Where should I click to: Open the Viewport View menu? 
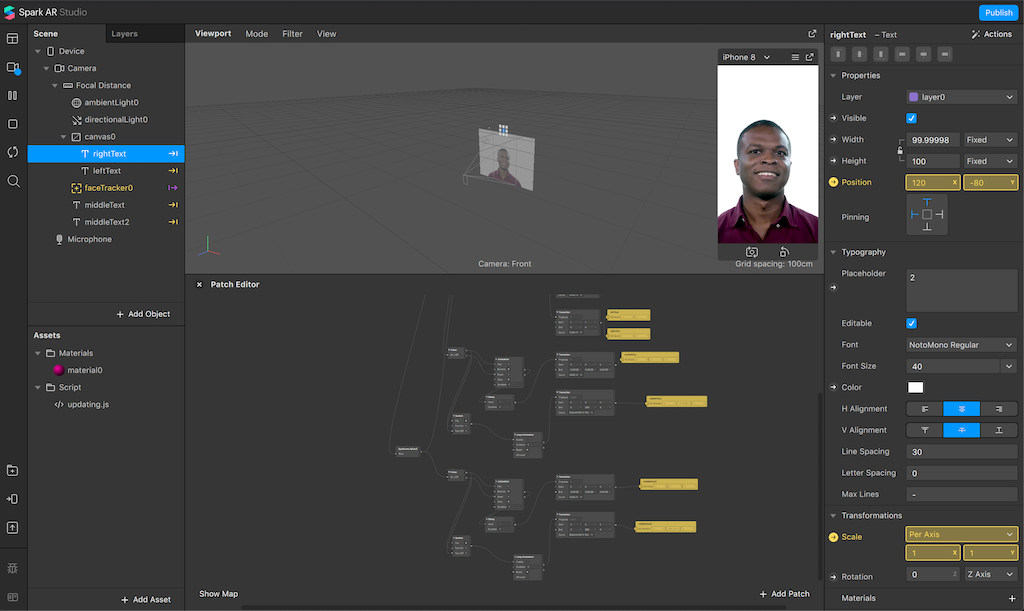(x=327, y=34)
